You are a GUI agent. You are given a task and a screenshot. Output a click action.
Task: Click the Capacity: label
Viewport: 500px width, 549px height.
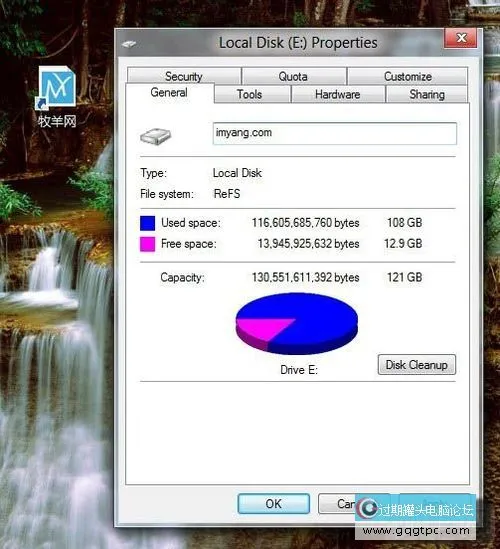tap(182, 277)
